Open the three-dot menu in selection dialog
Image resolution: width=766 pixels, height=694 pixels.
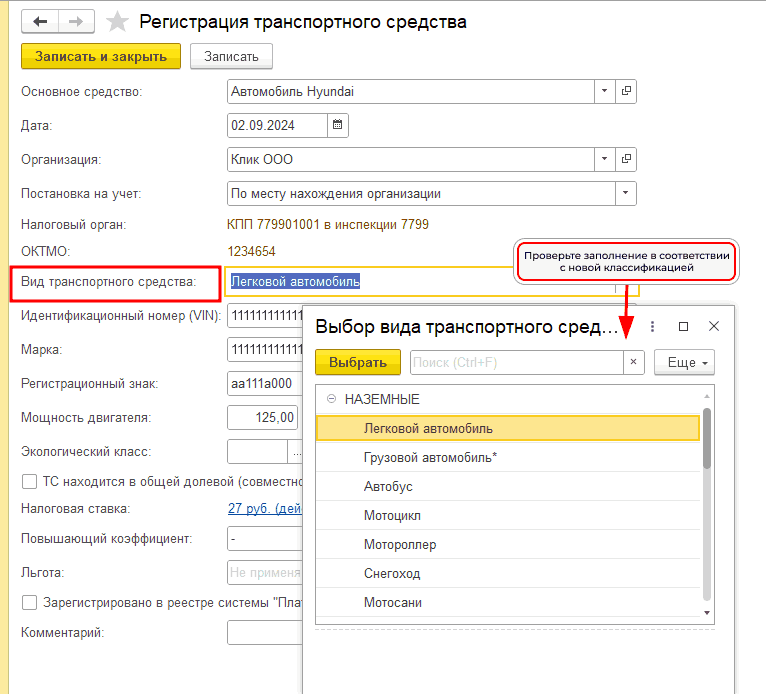point(652,326)
